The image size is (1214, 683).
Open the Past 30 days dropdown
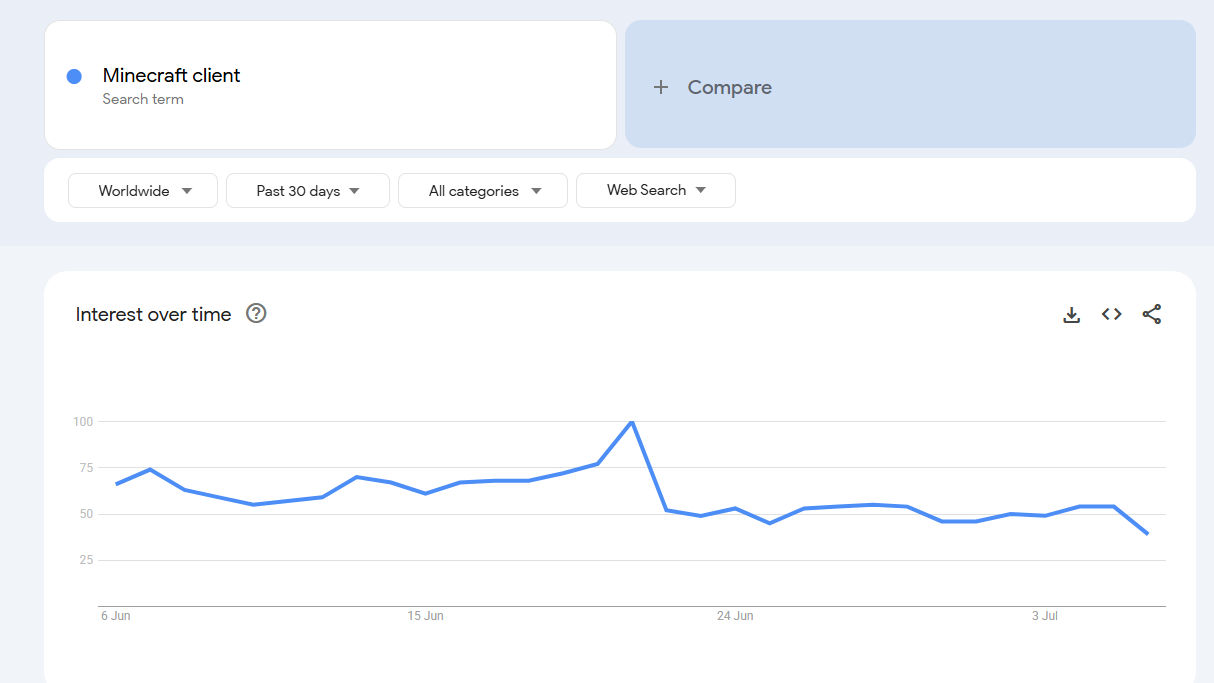point(308,190)
